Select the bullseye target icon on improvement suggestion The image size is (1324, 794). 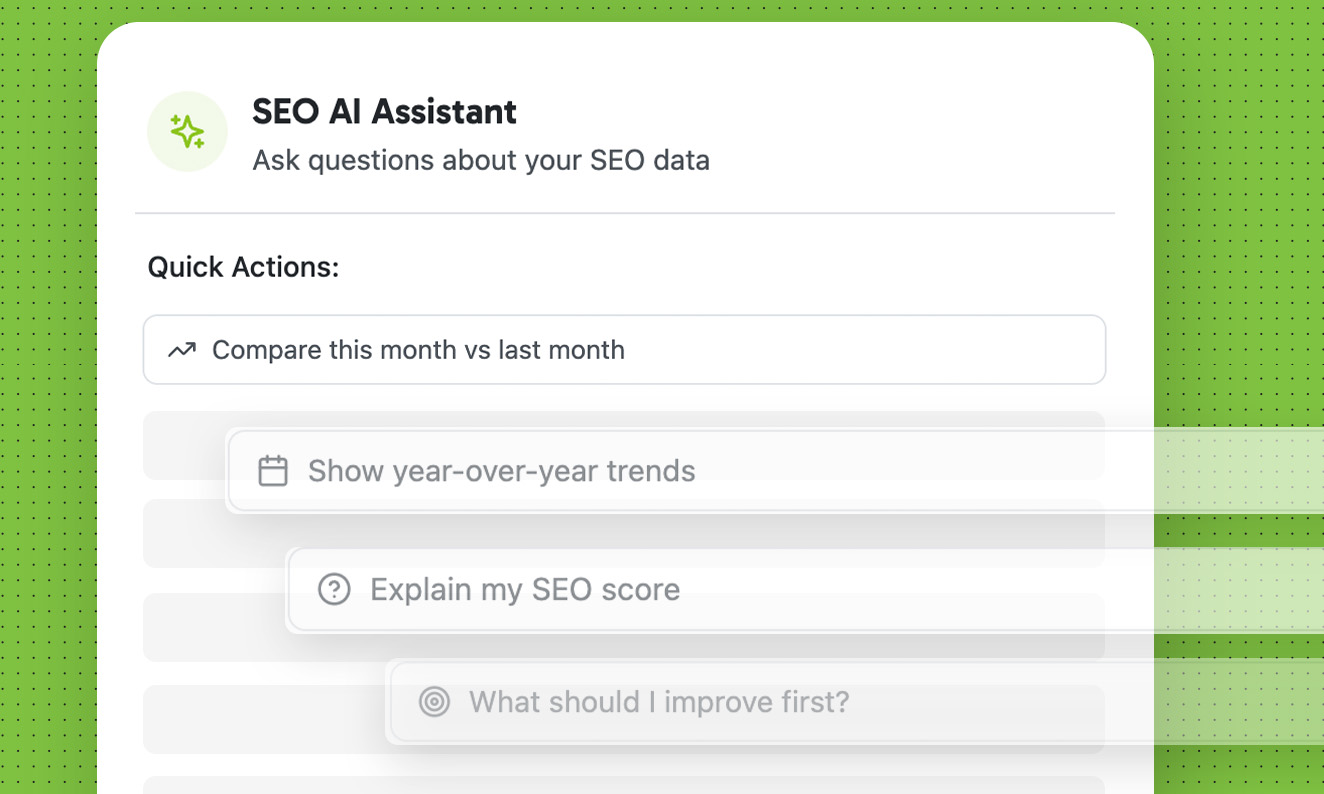434,702
